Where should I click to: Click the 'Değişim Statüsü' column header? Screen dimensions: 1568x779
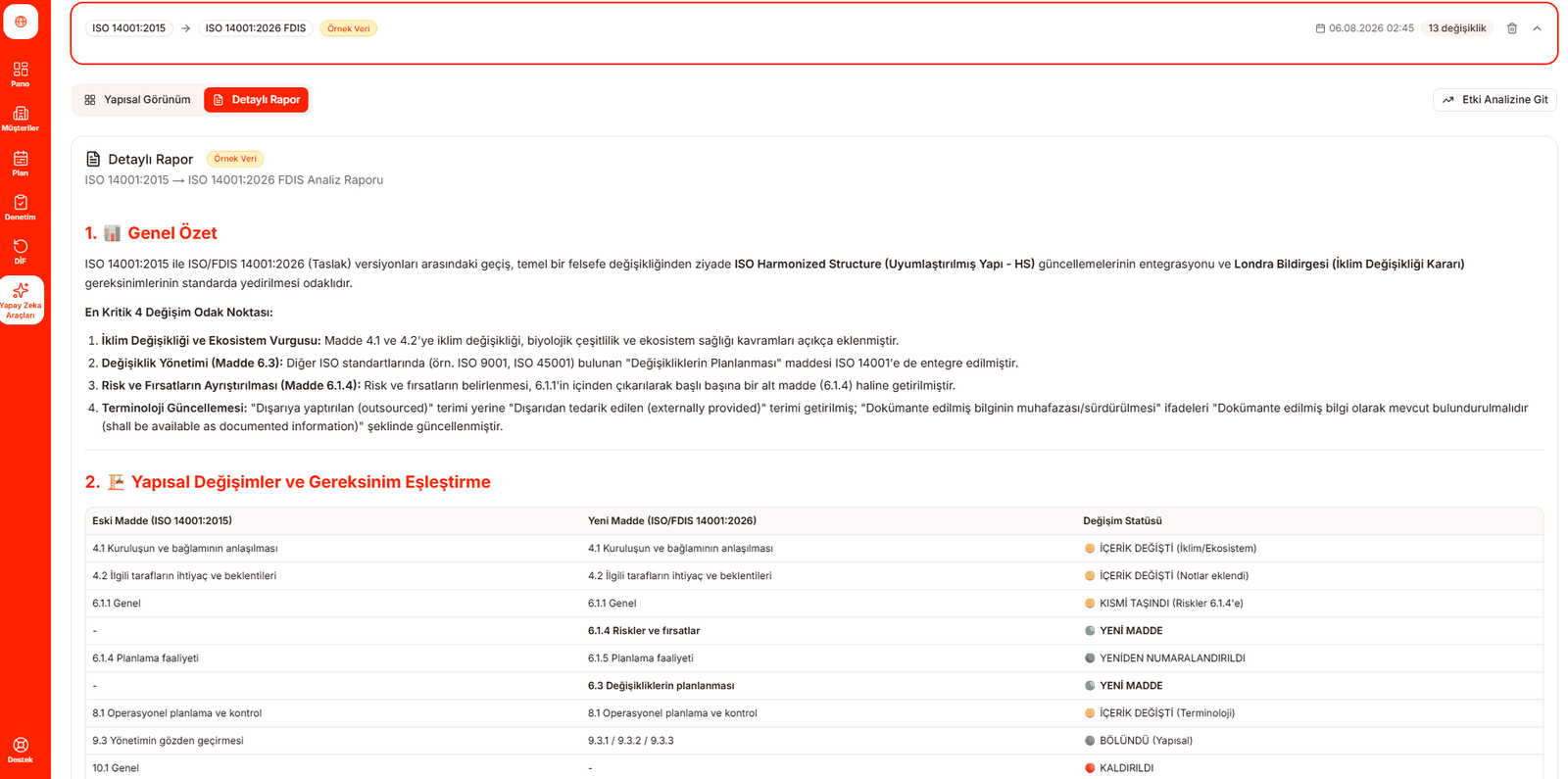[1122, 521]
